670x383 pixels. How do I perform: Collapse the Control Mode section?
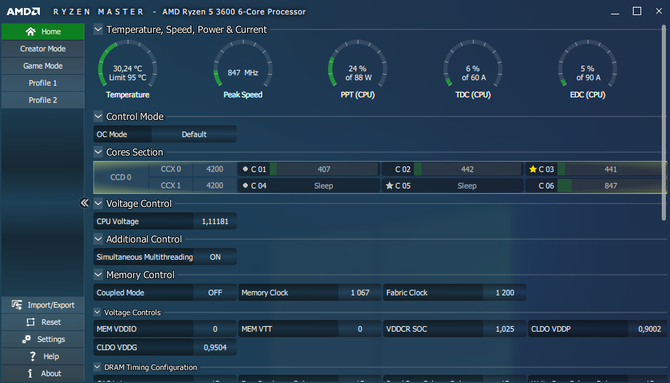click(98, 116)
